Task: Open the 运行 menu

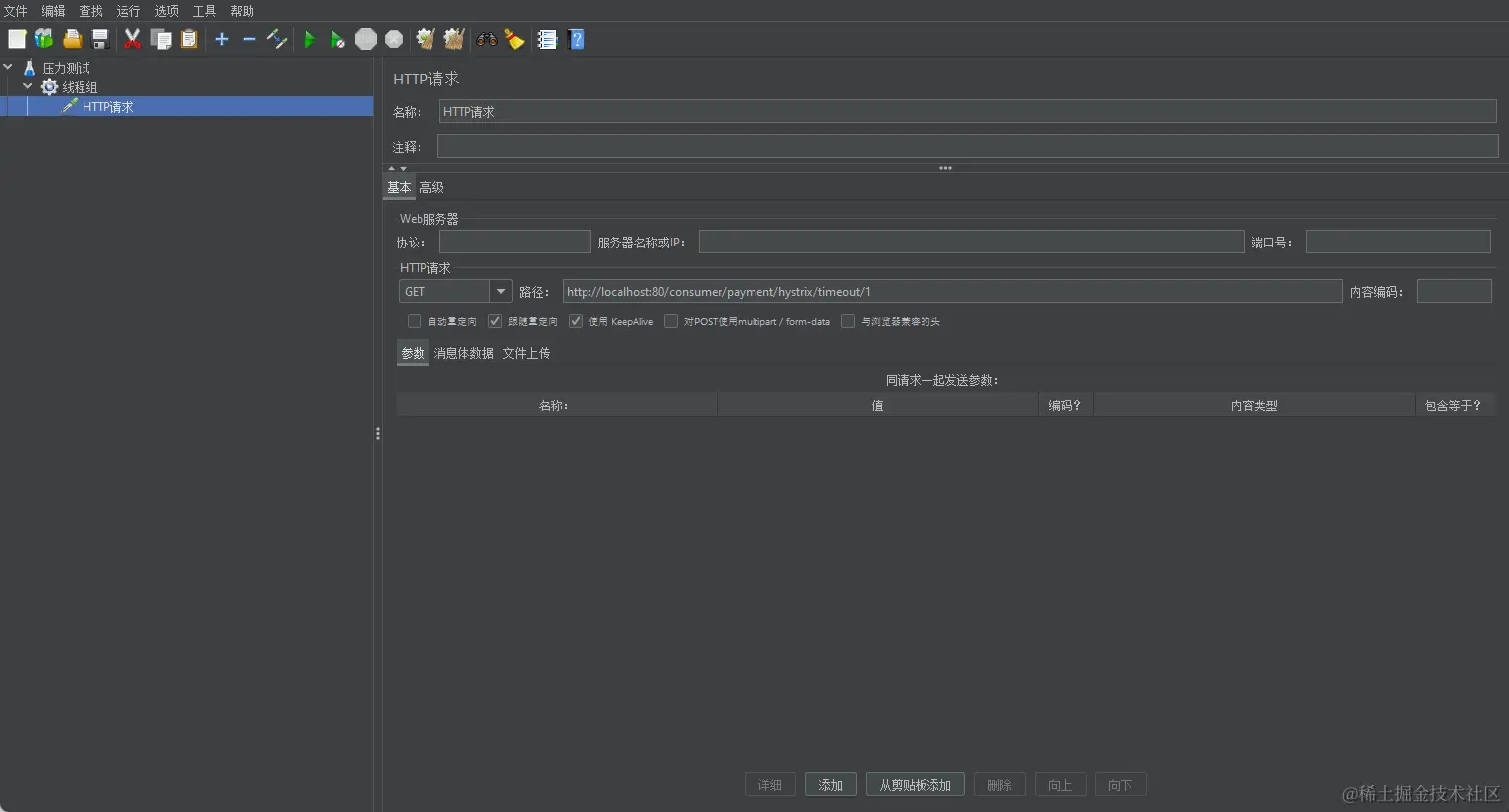Action: 129,11
